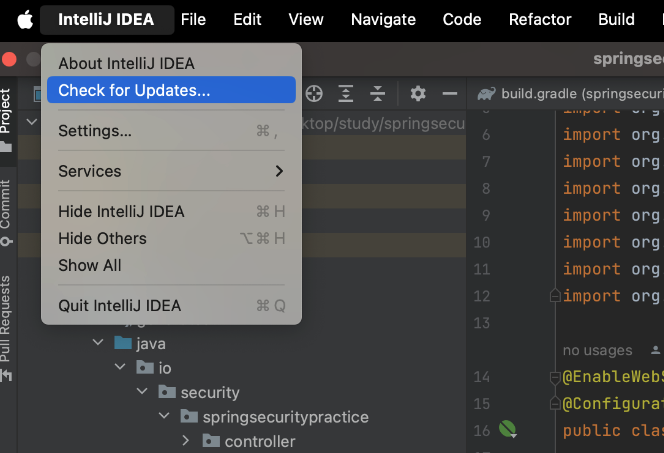Collapse the springsecuritypractice package node
This screenshot has width=664, height=453.
point(164,416)
